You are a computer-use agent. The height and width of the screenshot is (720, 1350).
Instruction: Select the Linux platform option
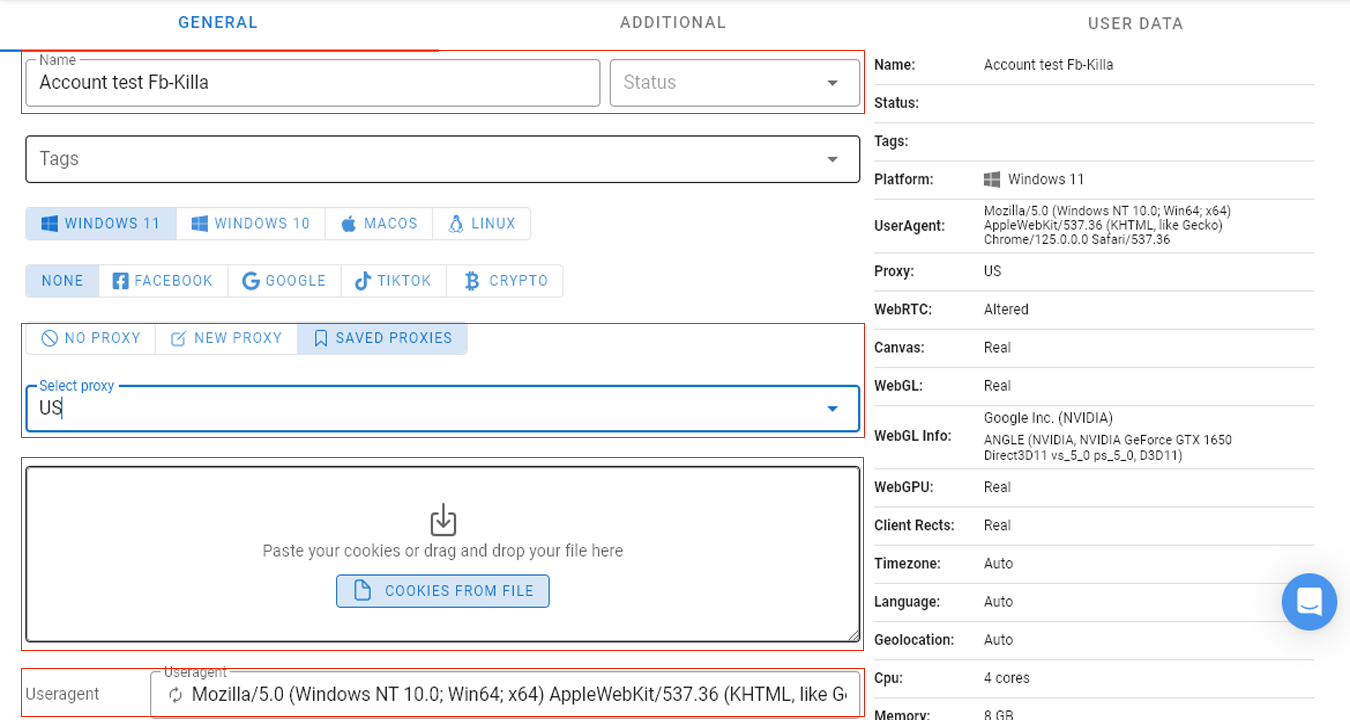tap(481, 224)
